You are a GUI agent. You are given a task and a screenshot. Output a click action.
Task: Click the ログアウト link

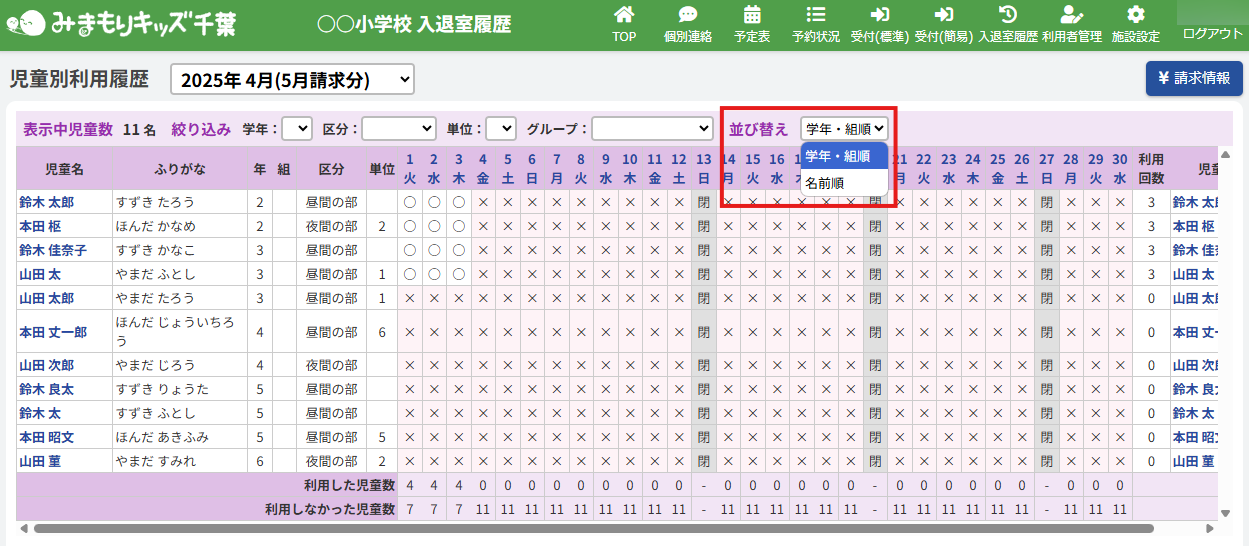pyautogui.click(x=1212, y=33)
